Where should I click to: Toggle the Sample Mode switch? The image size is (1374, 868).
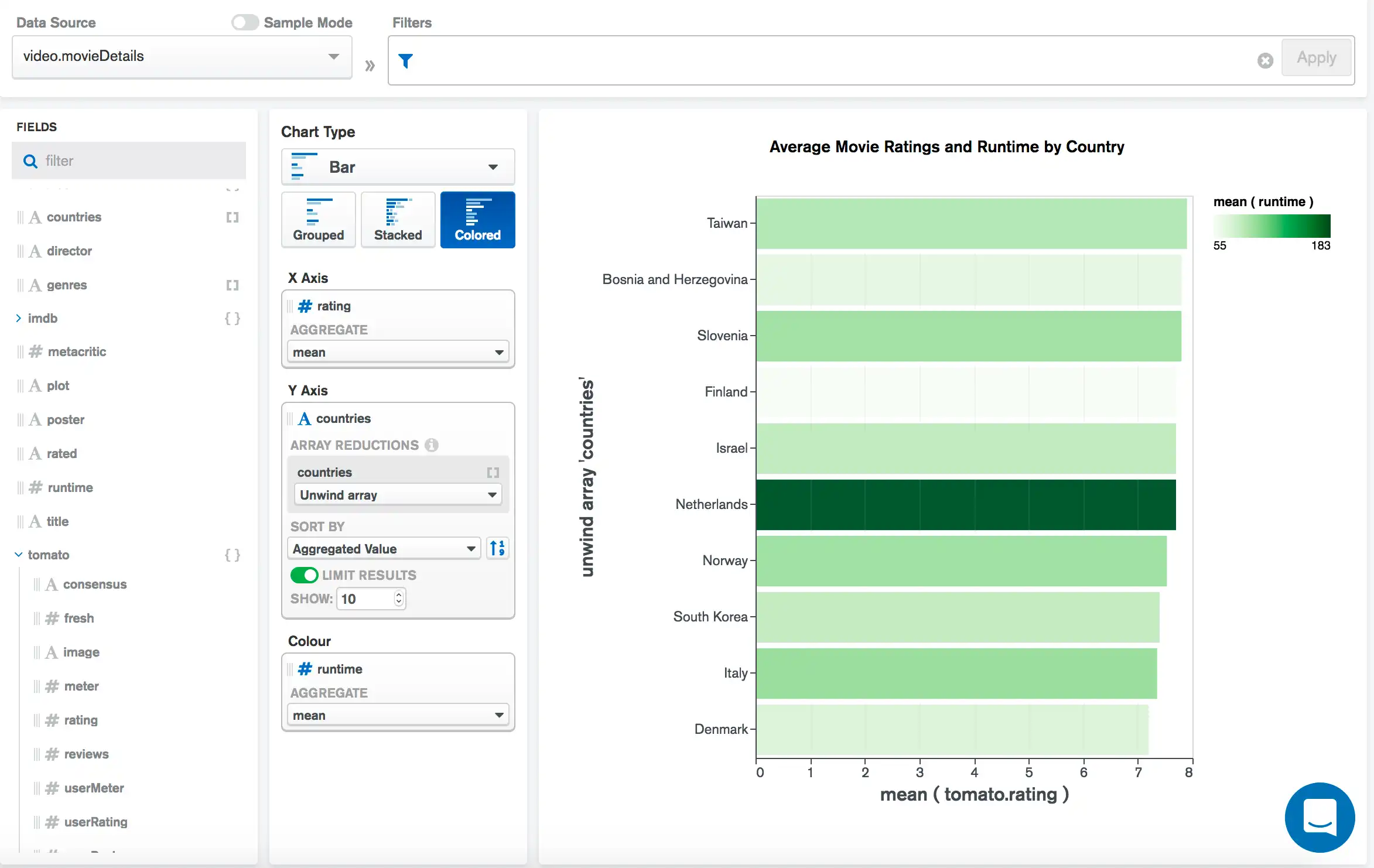(x=243, y=22)
